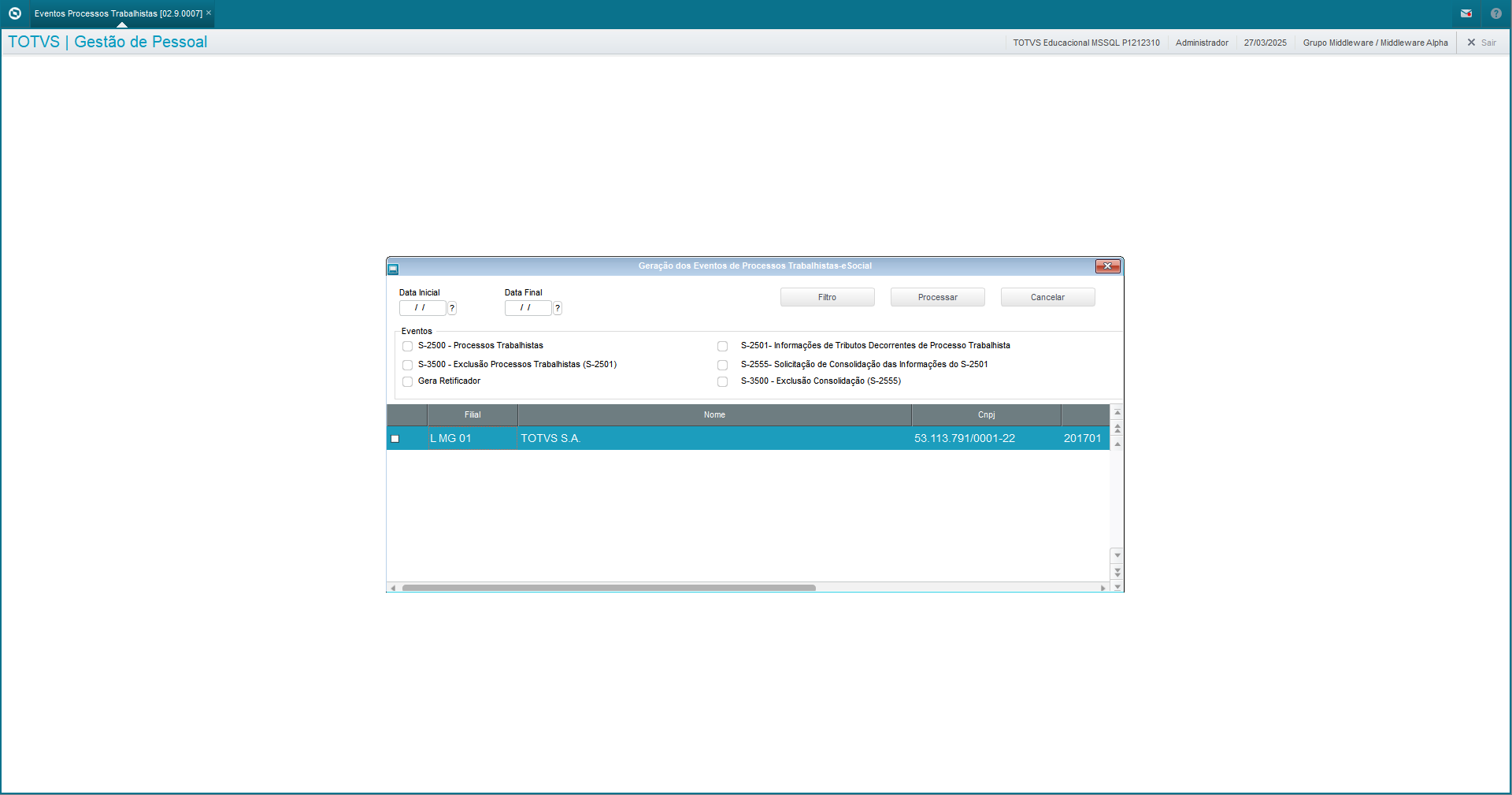
Task: Enable the Gera Retificador checkbox
Action: [x=407, y=381]
